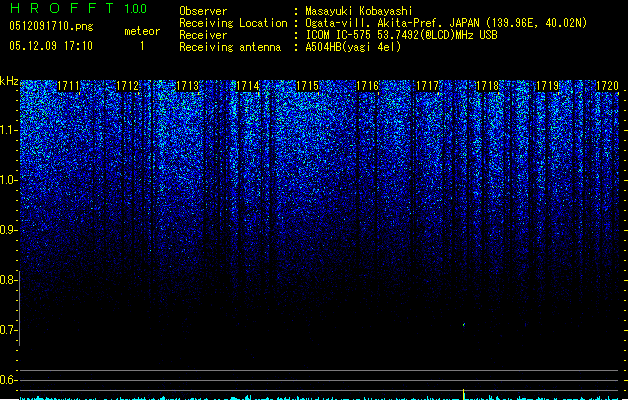
Task: Click the 1714 time marker
Action: (248, 86)
